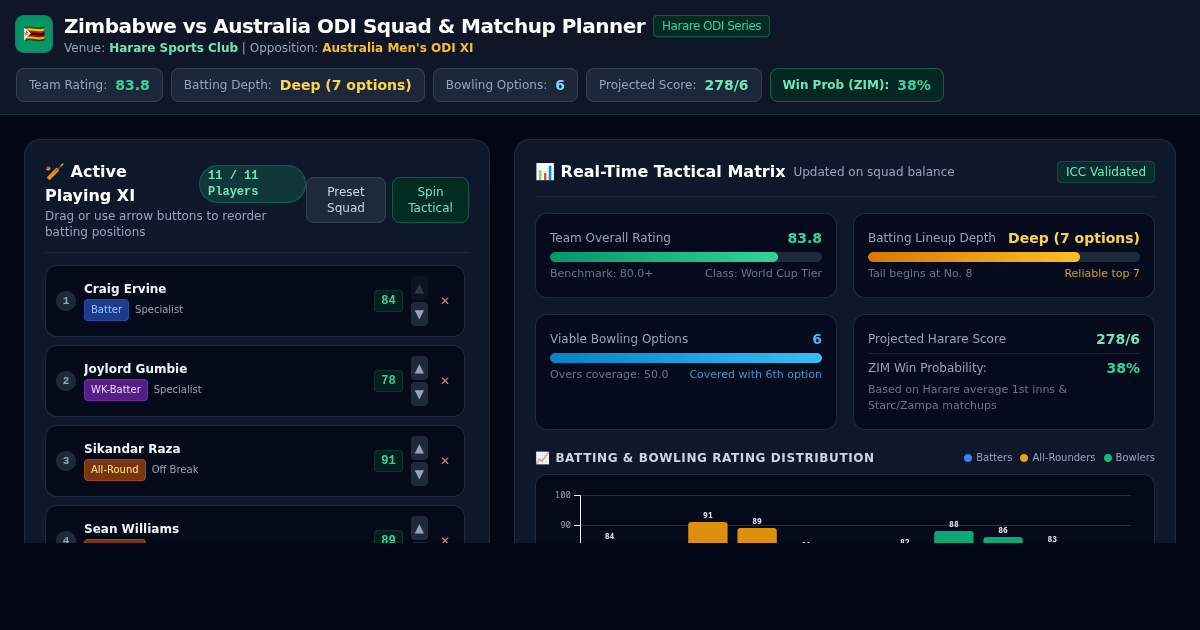Image resolution: width=1200 pixels, height=630 pixels.
Task: Click the Harare ODI Series badge
Action: [711, 26]
